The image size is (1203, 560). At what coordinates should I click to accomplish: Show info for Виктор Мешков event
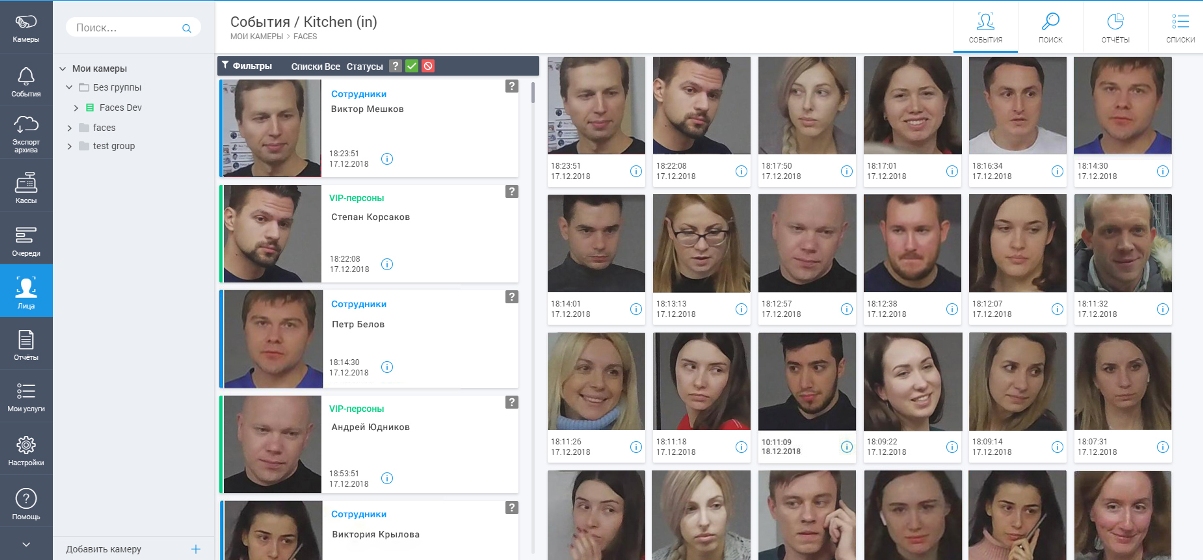pyautogui.click(x=387, y=158)
